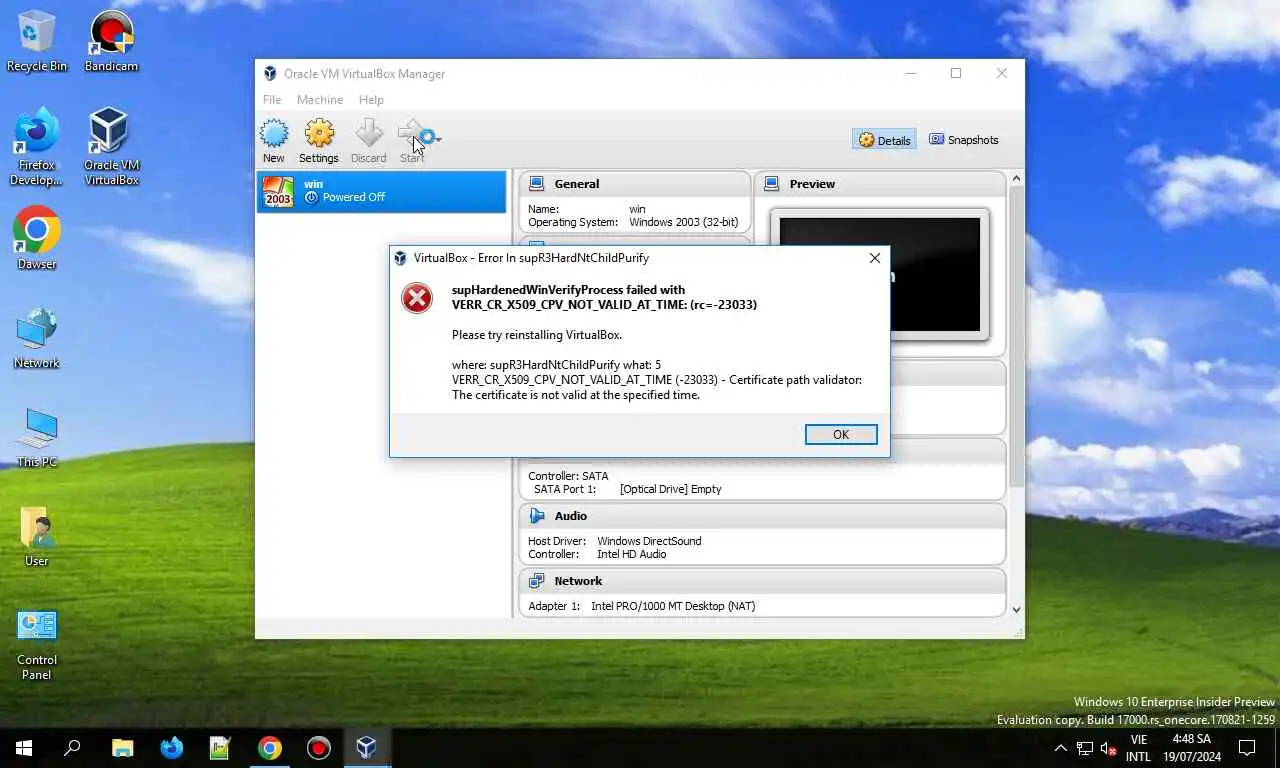This screenshot has height=768, width=1280.
Task: Click 'Windows DirectSound' host driver text
Action: click(x=649, y=541)
